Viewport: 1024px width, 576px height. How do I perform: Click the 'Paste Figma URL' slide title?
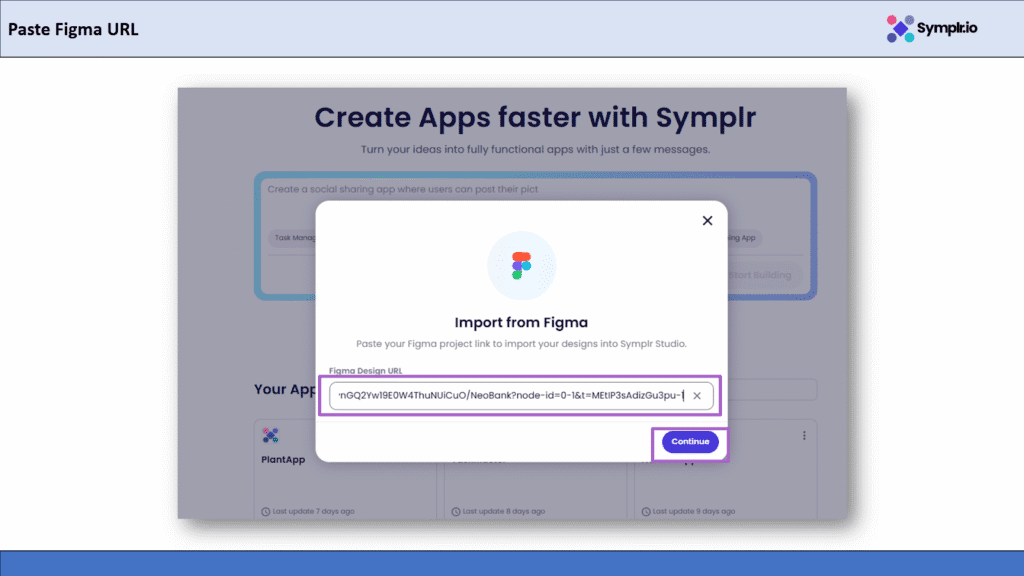tap(73, 29)
